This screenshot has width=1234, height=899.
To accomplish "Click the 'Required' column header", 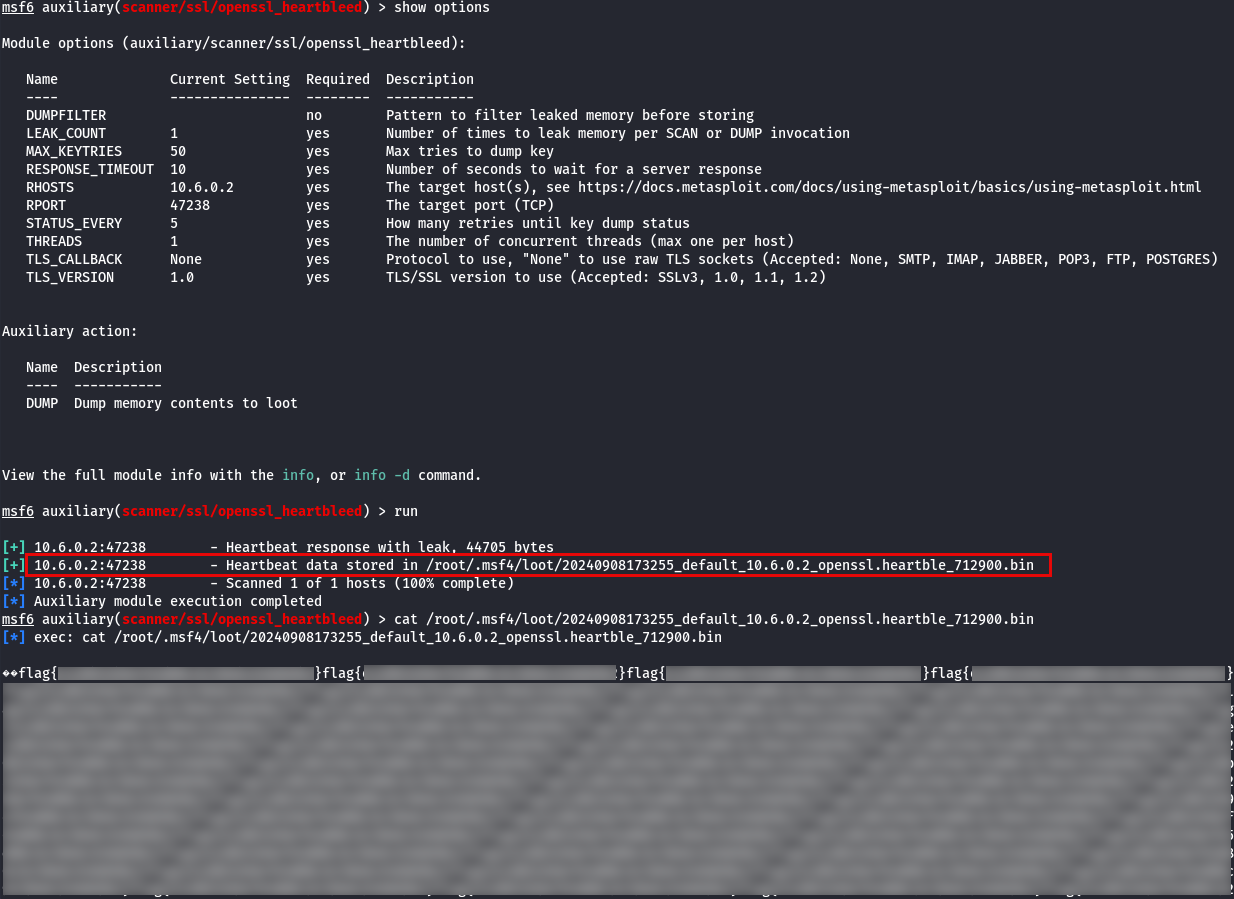I will [338, 79].
